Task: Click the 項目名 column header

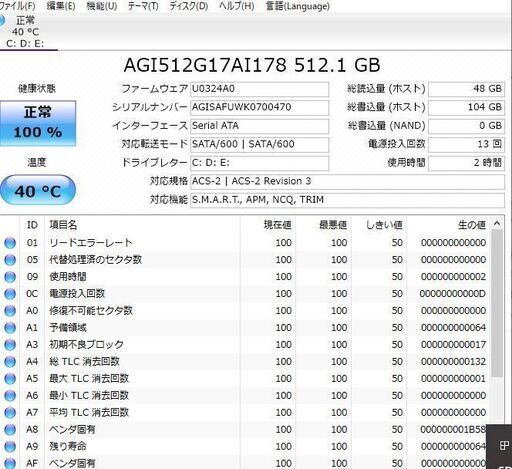Action: click(142, 225)
